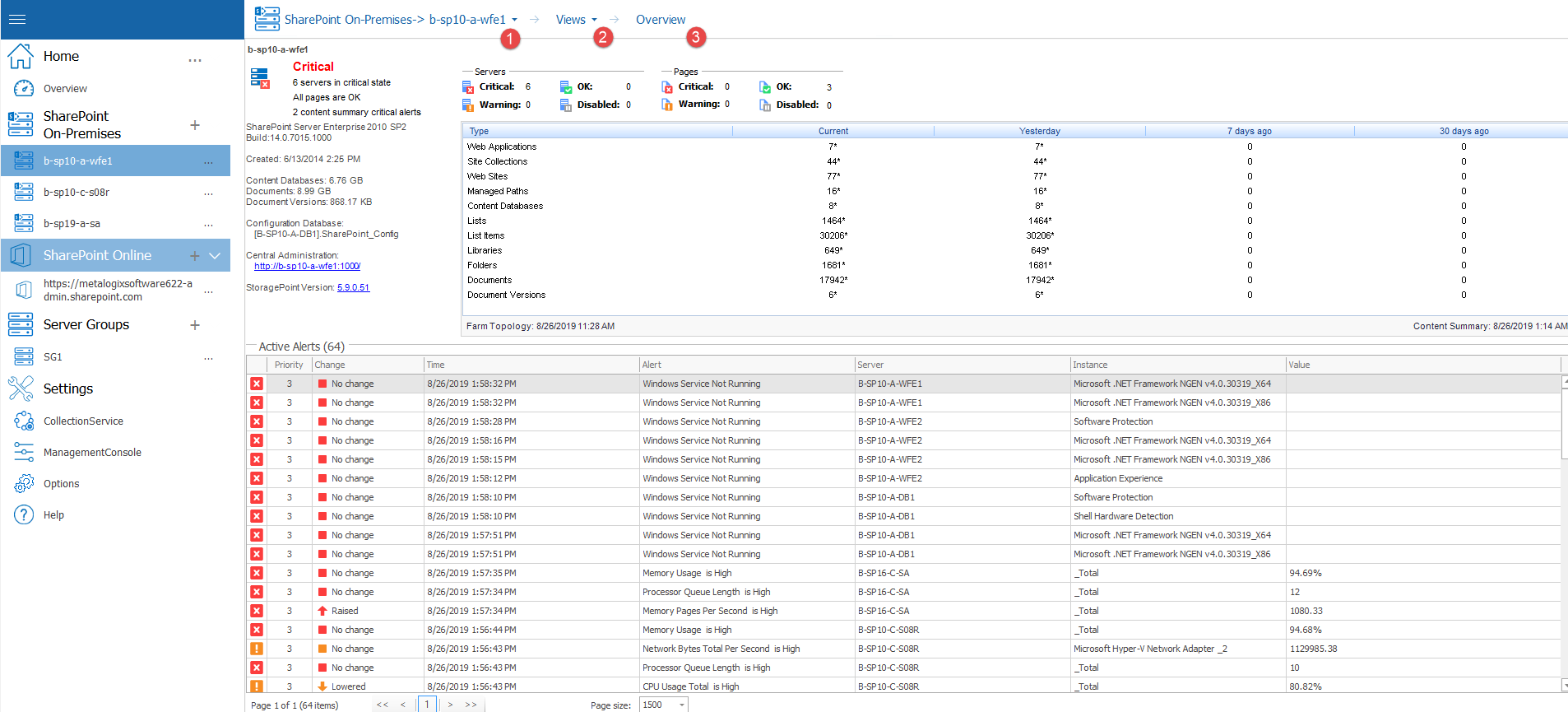The height and width of the screenshot is (712, 1568).
Task: Open the Views dropdown in breadcrumb
Action: [594, 20]
